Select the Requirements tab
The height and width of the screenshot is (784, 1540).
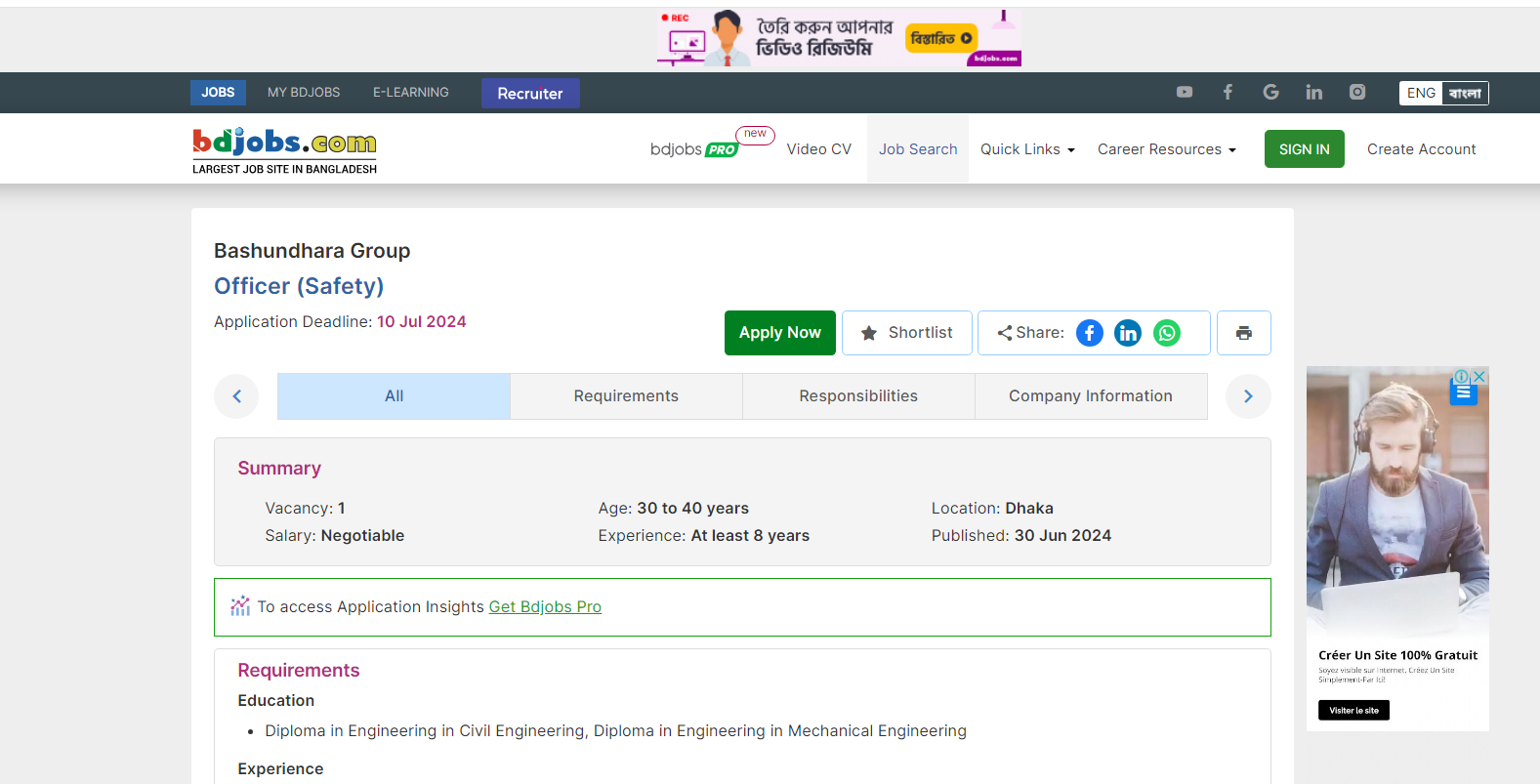[x=626, y=396]
